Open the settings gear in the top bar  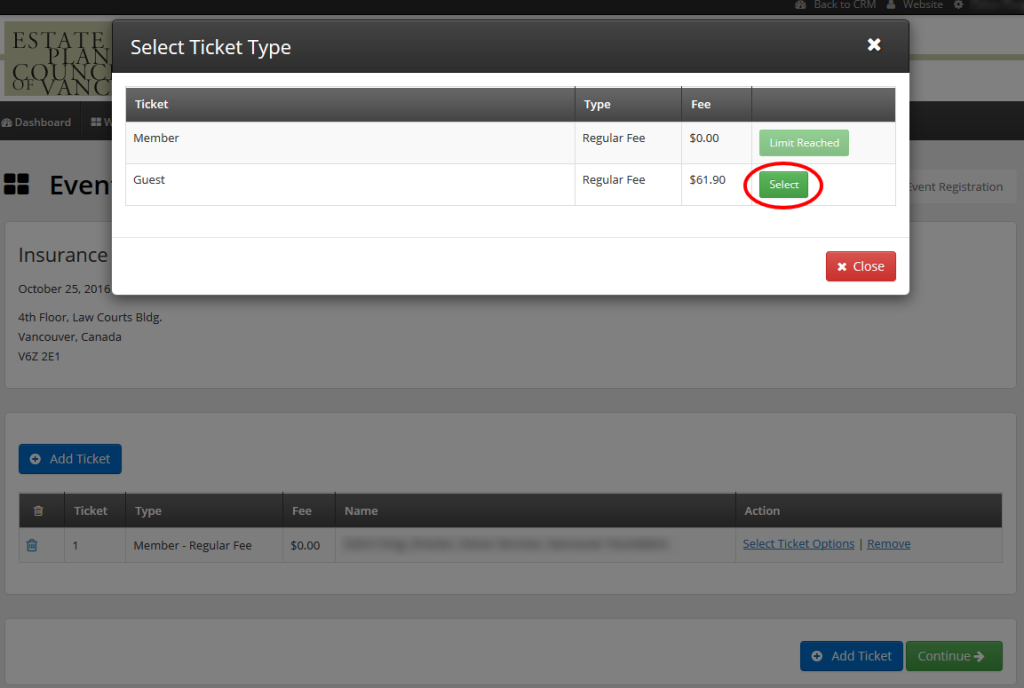(957, 5)
